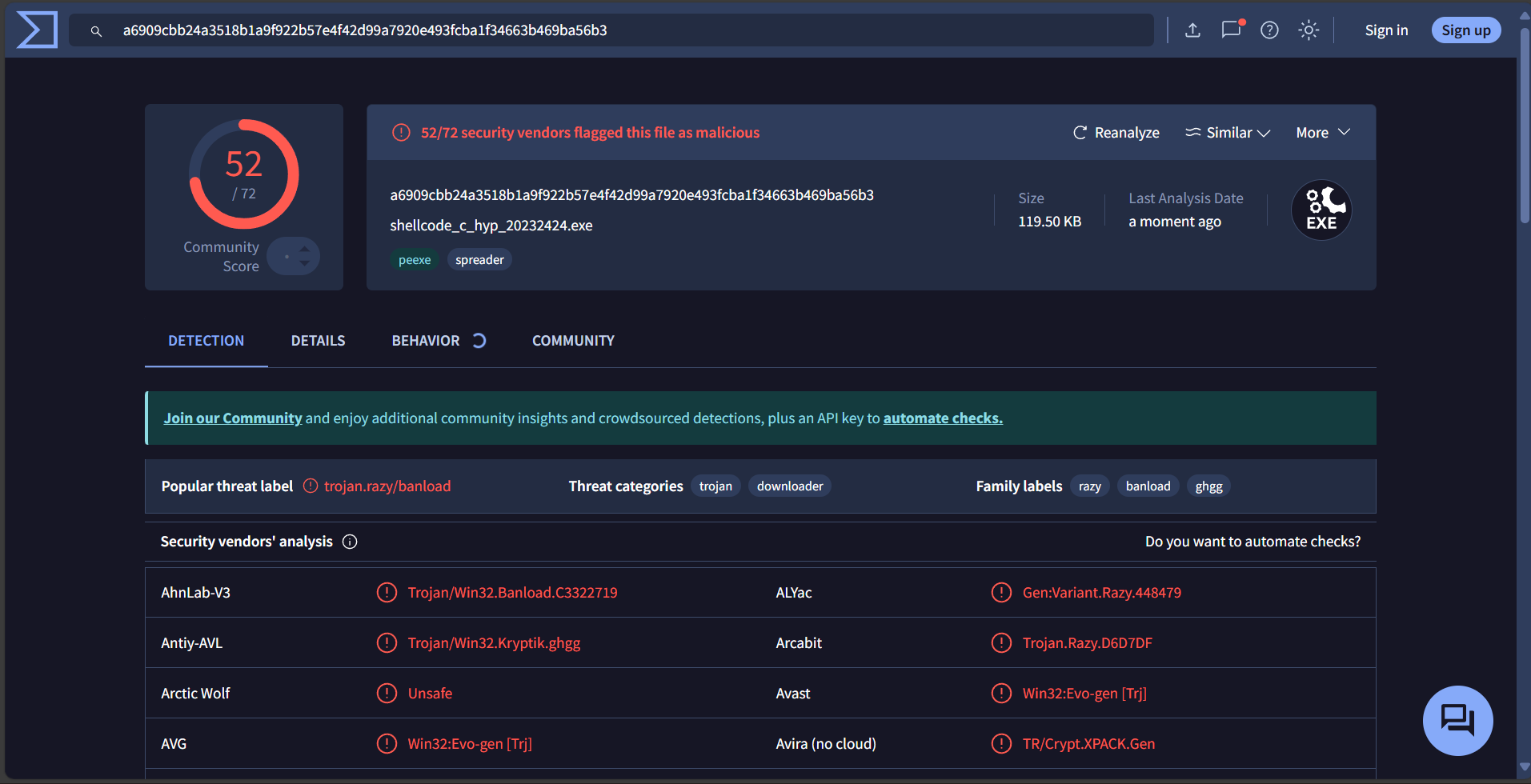Click the Sign in link

pyautogui.click(x=1386, y=30)
